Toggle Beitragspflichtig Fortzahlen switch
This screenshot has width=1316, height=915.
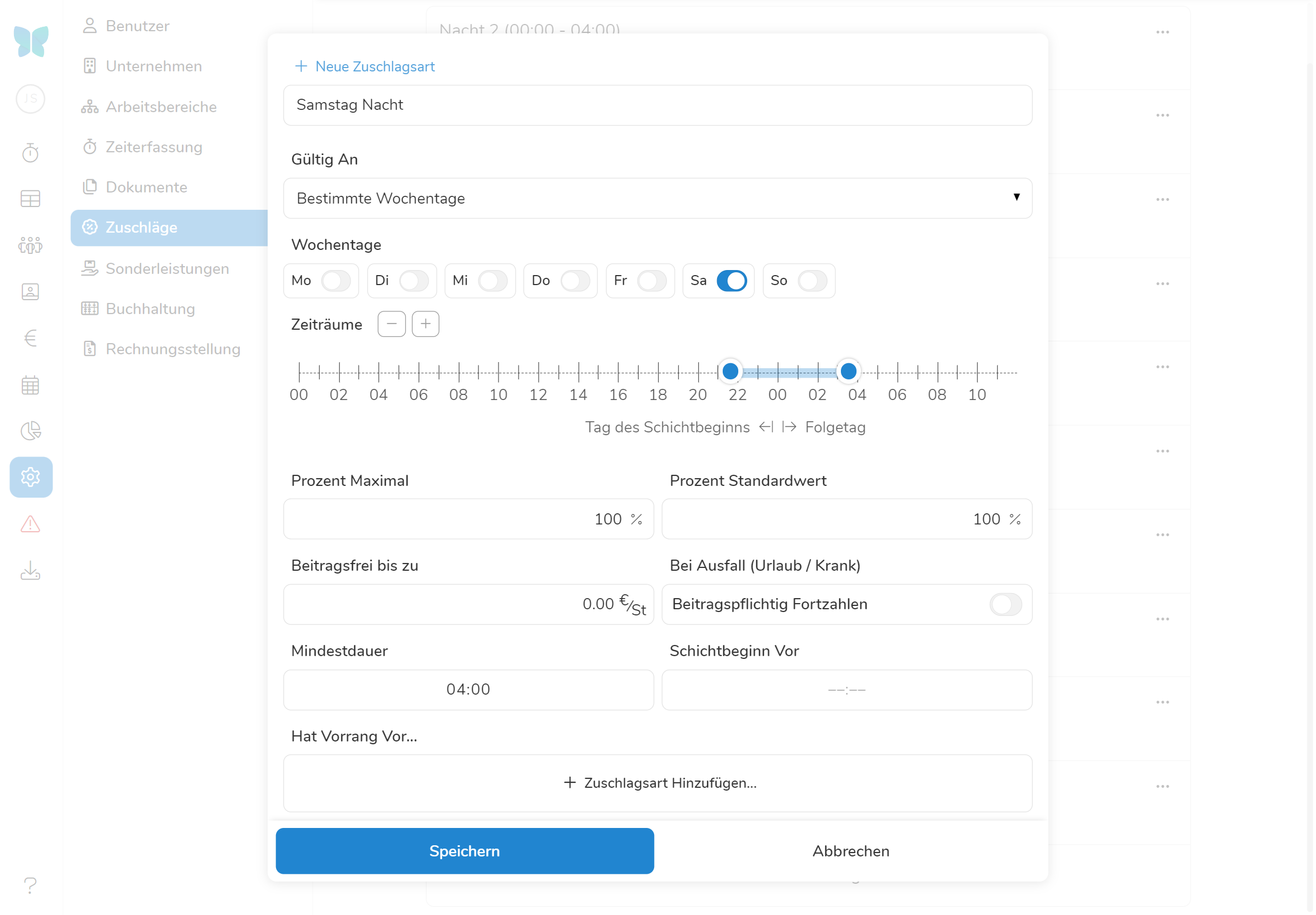click(1005, 605)
